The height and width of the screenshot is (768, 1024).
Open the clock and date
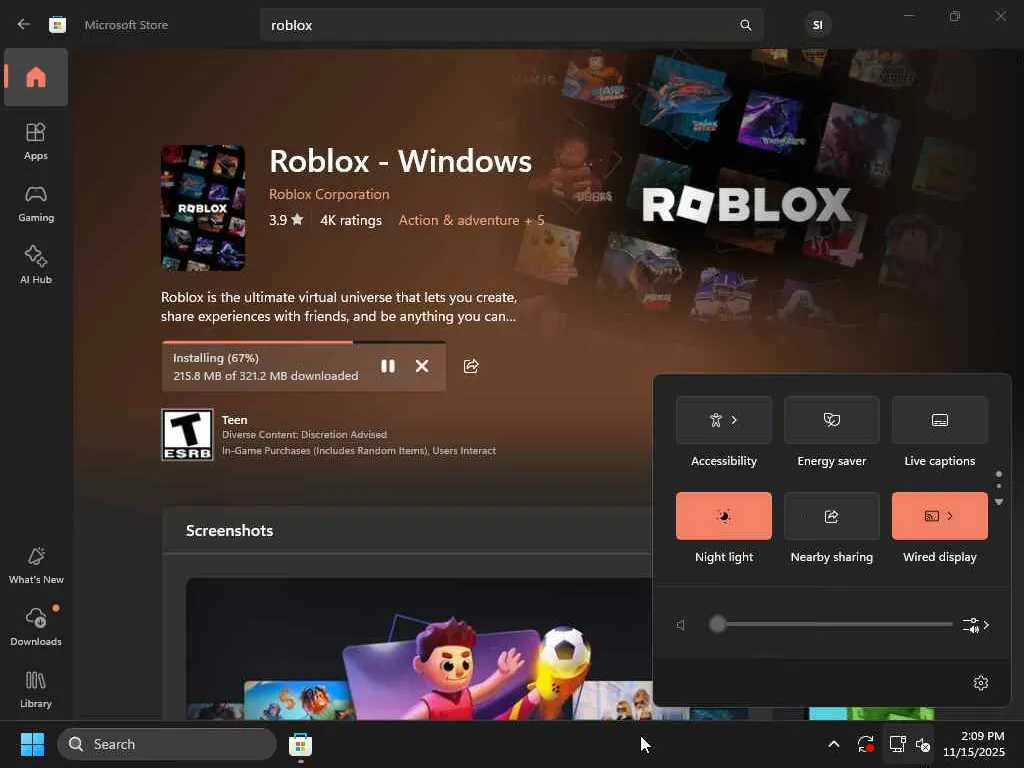974,744
